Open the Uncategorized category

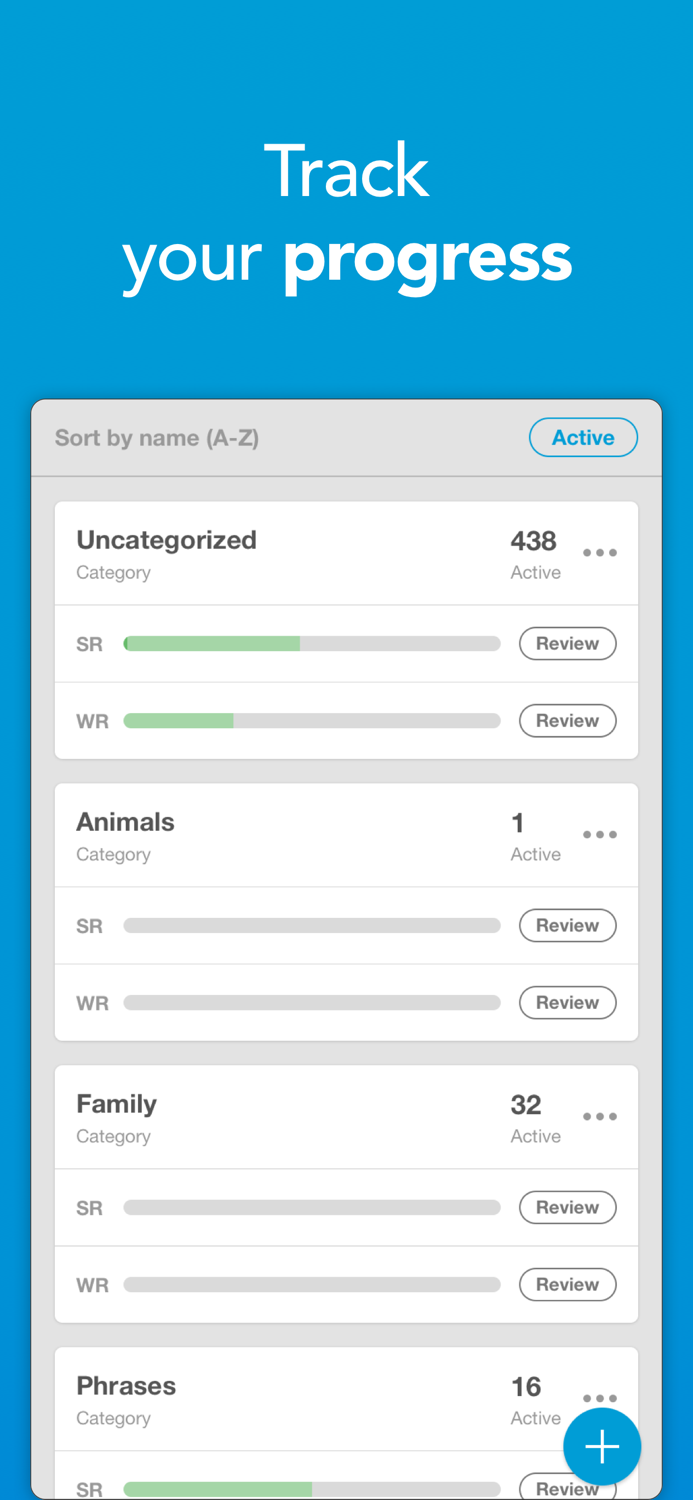coord(166,540)
